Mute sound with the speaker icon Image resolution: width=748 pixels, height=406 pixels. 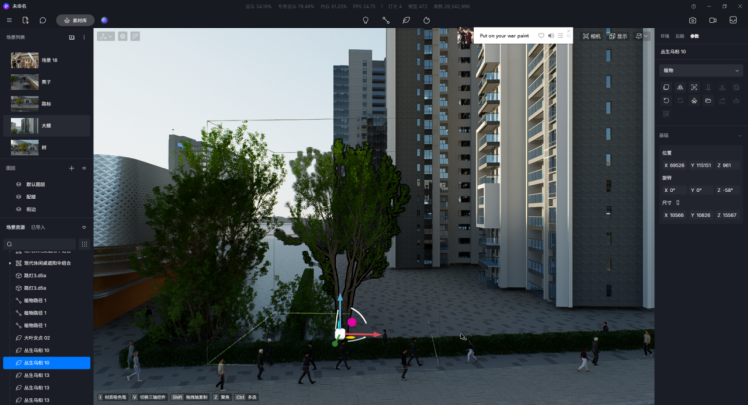point(551,35)
